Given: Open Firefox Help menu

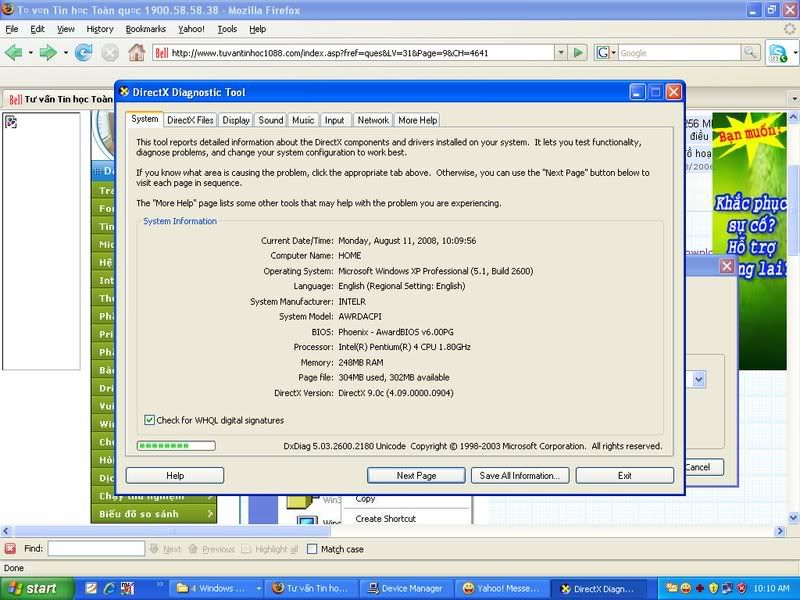Looking at the screenshot, I should pos(258,29).
